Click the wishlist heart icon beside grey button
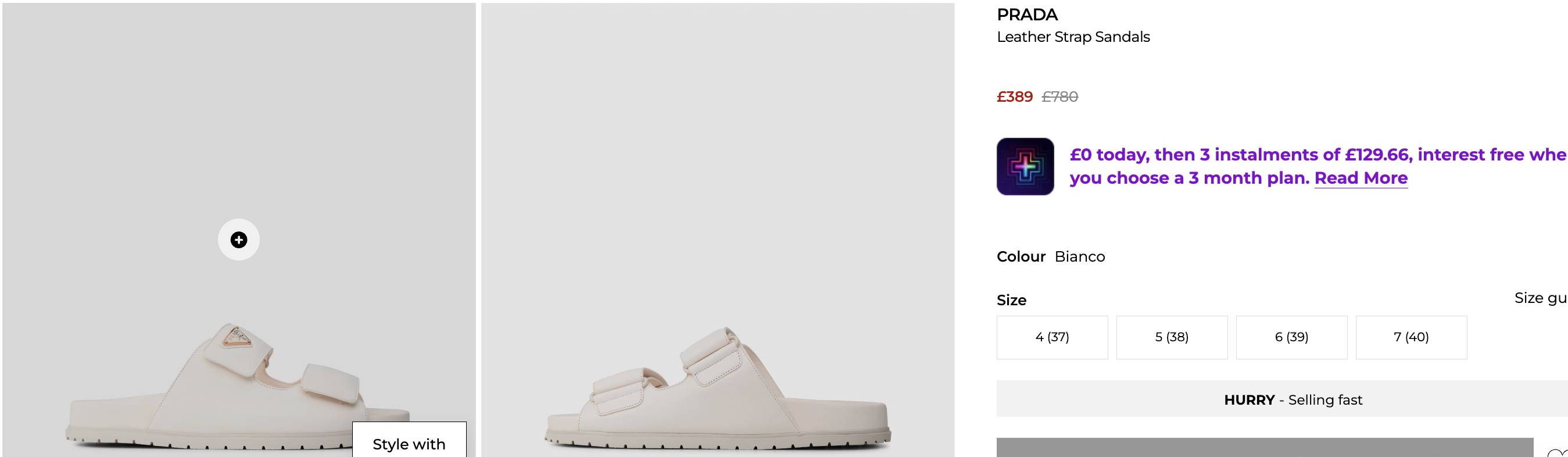 coord(1557,452)
